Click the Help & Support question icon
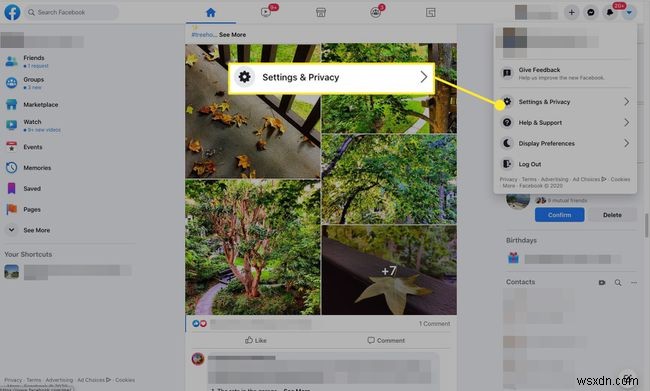 coord(507,123)
